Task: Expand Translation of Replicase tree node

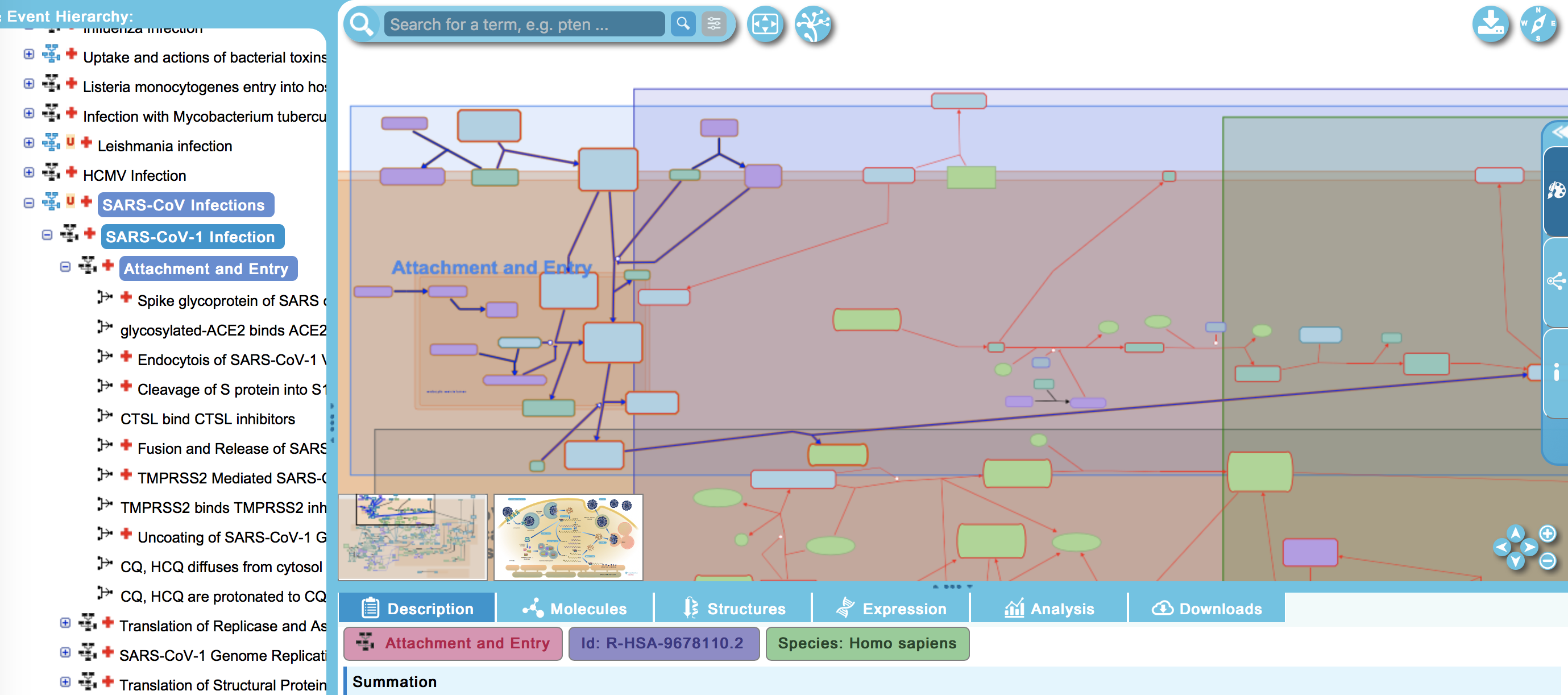Action: point(65,623)
